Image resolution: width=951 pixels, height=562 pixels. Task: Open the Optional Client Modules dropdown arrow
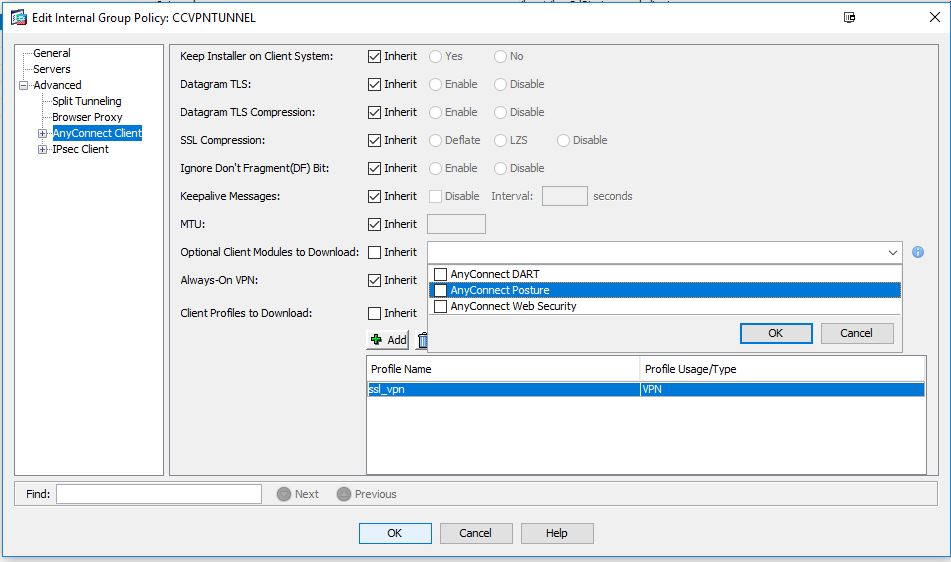click(893, 253)
